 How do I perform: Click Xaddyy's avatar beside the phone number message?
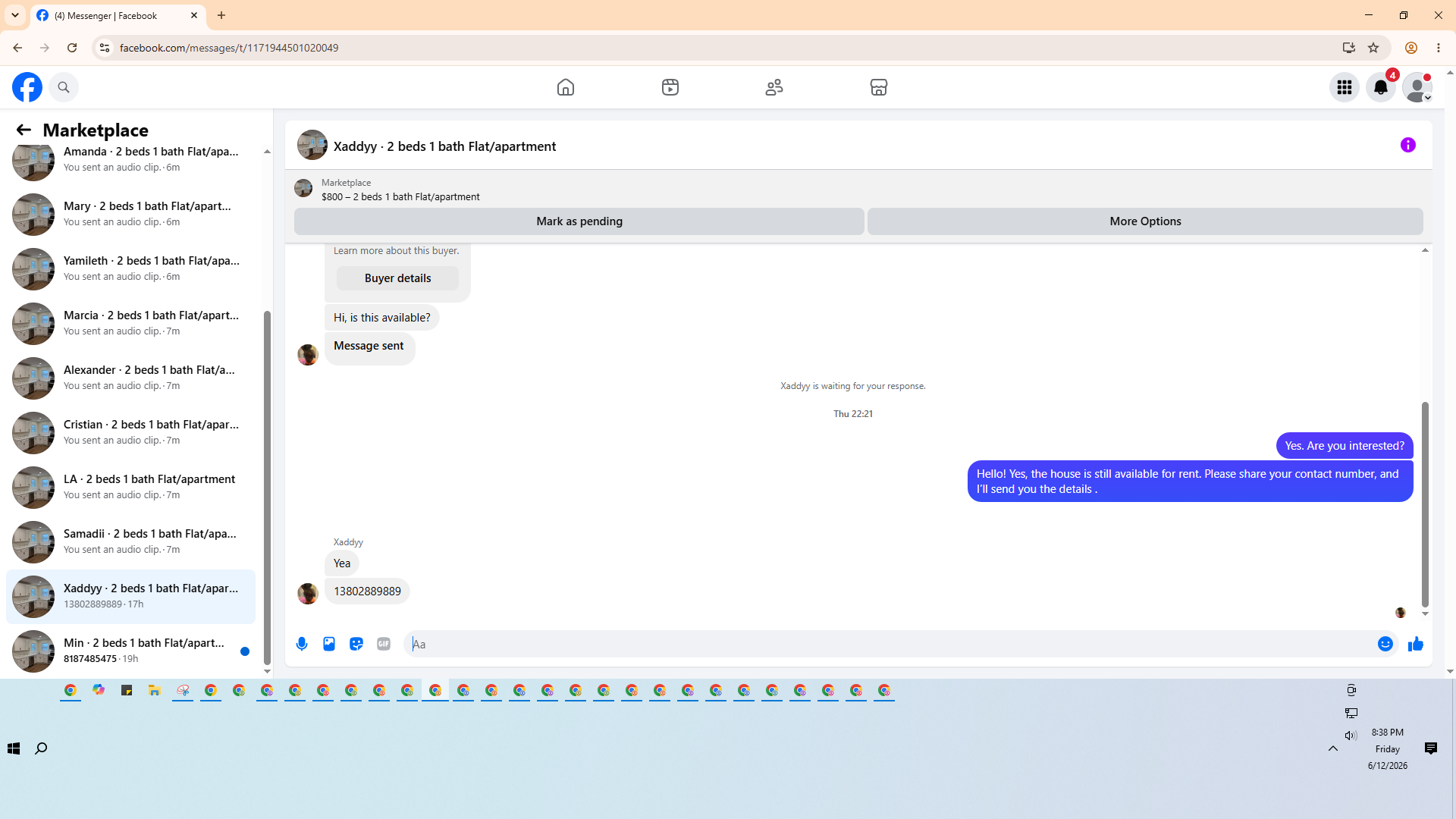coord(308,593)
